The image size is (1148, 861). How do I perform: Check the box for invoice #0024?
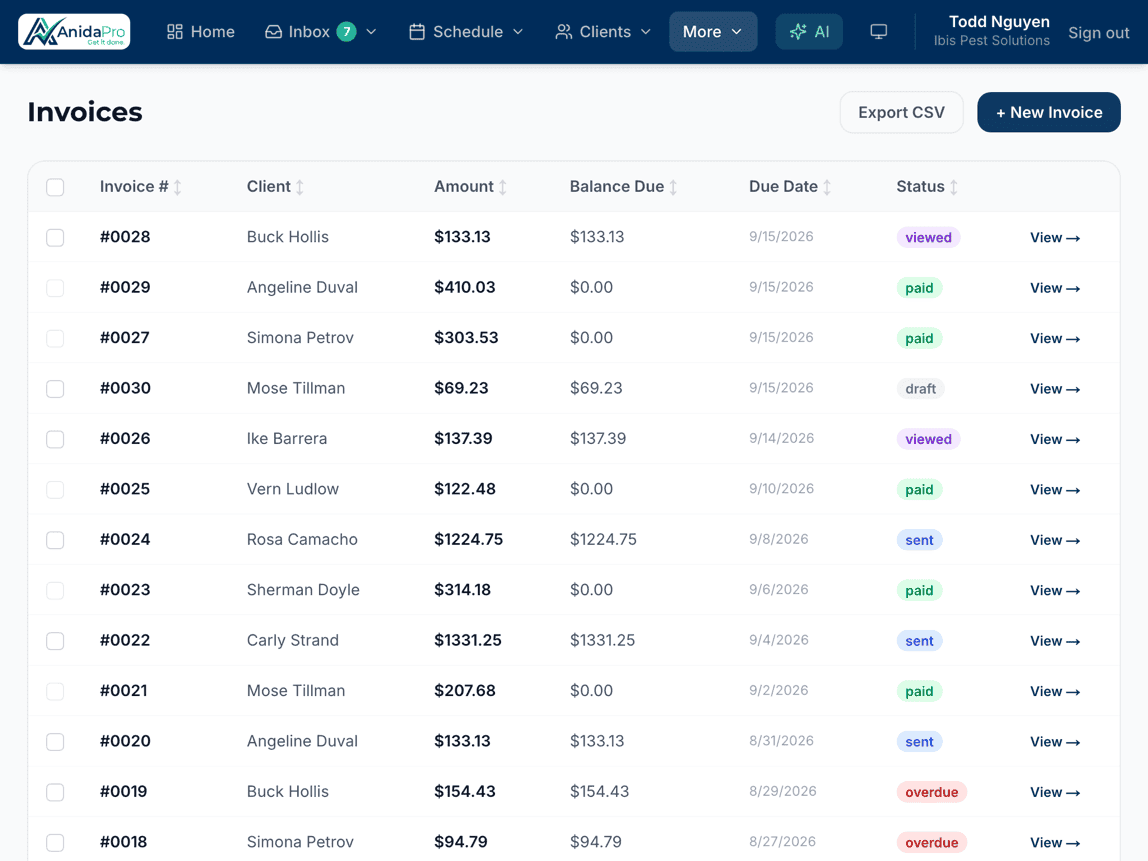(55, 540)
